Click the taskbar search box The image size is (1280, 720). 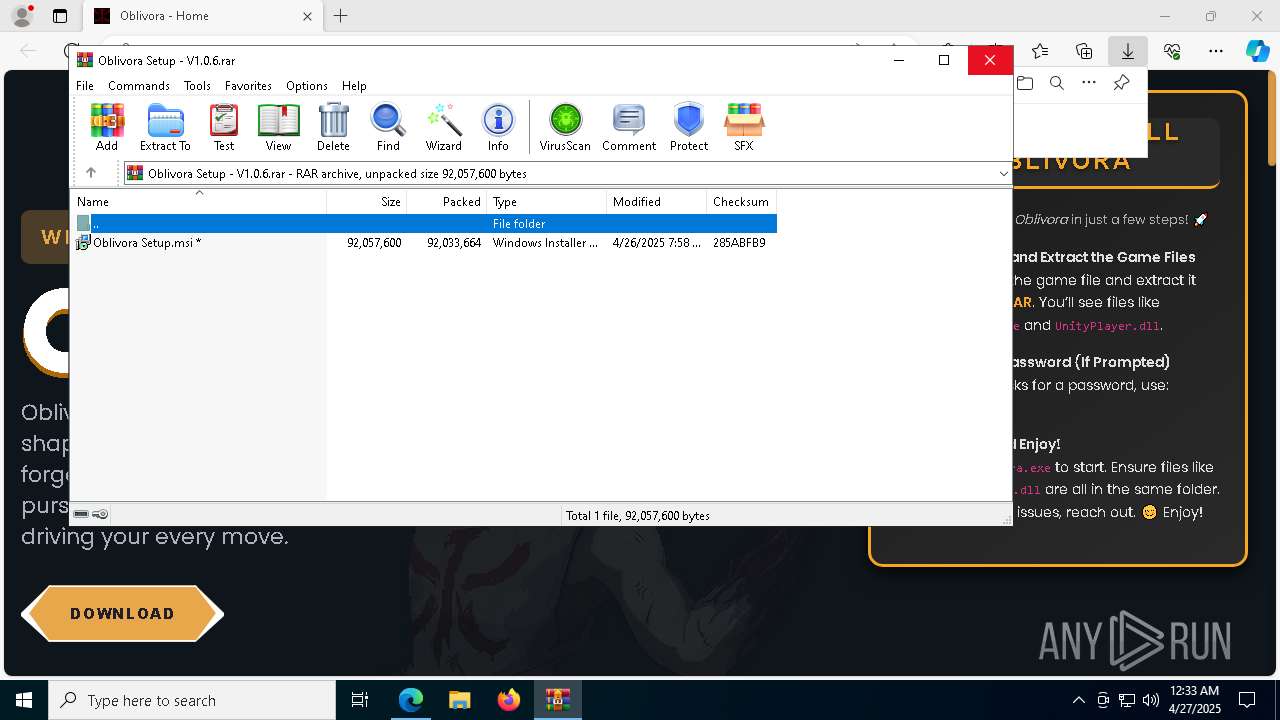point(192,700)
